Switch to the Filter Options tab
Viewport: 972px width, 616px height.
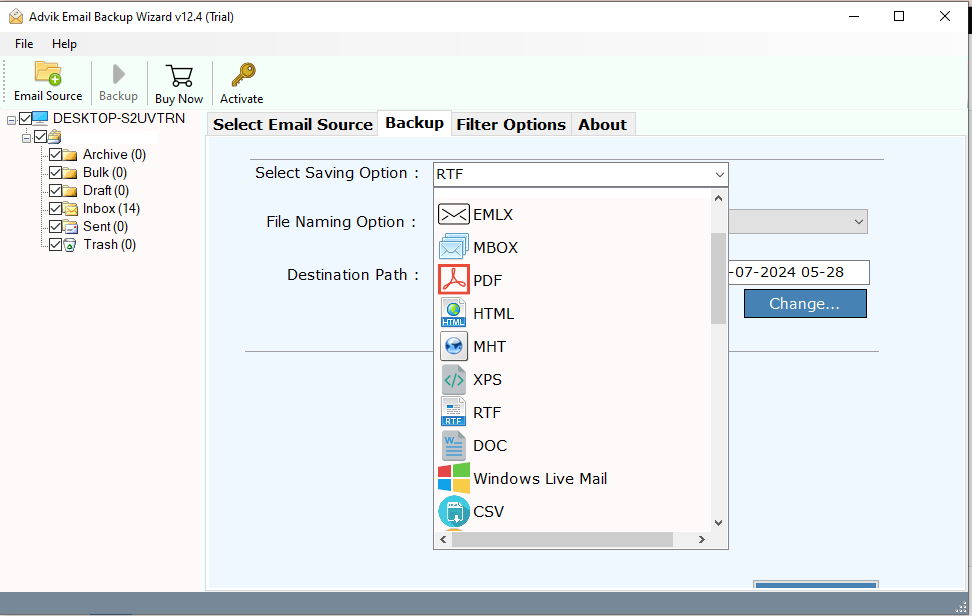pos(510,124)
